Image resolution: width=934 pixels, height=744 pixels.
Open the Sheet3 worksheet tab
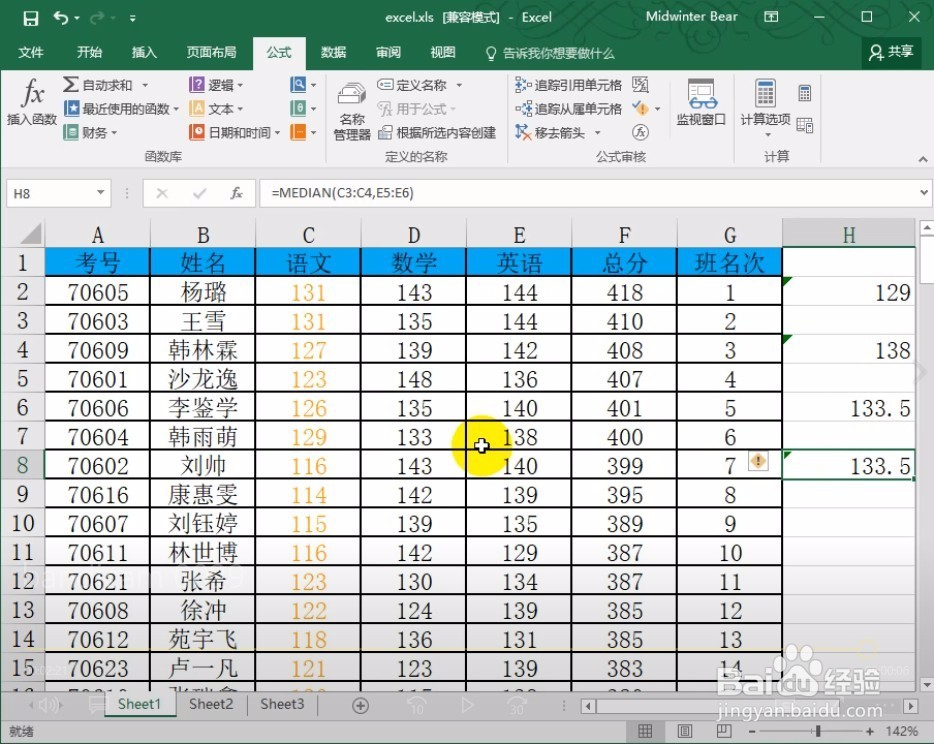[x=282, y=704]
